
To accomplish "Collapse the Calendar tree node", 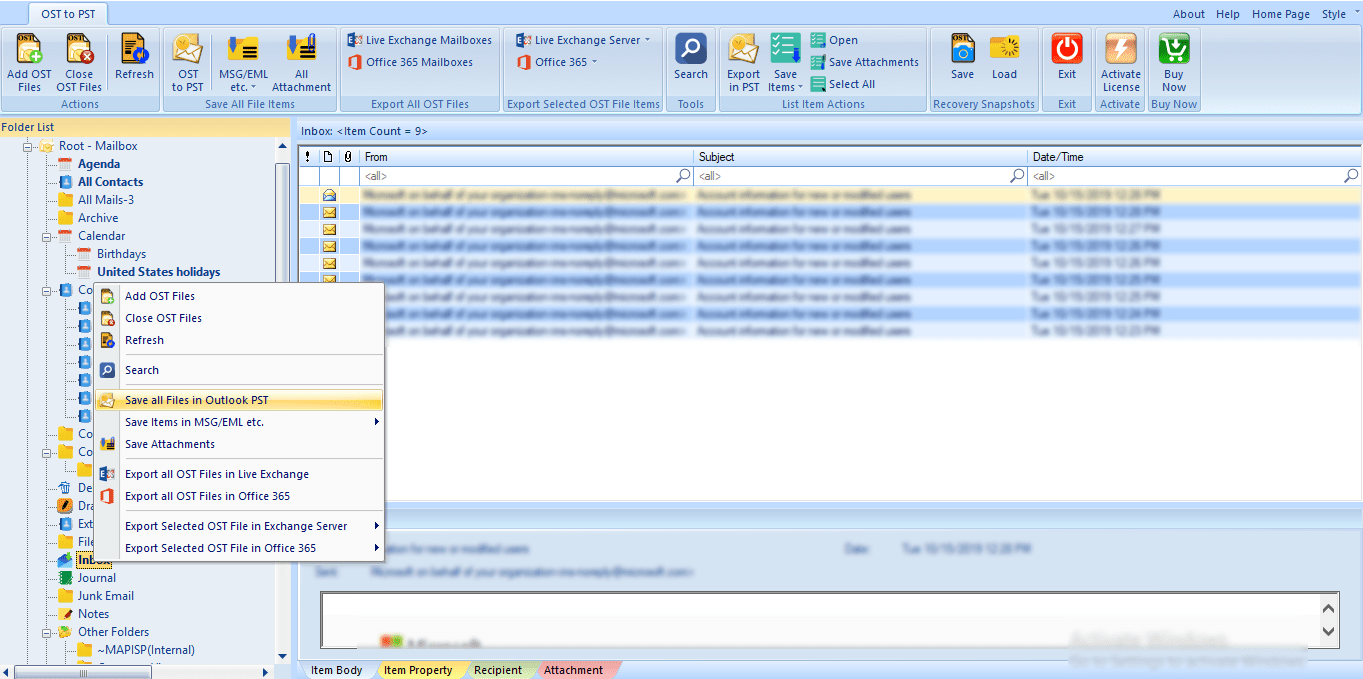I will click(47, 237).
